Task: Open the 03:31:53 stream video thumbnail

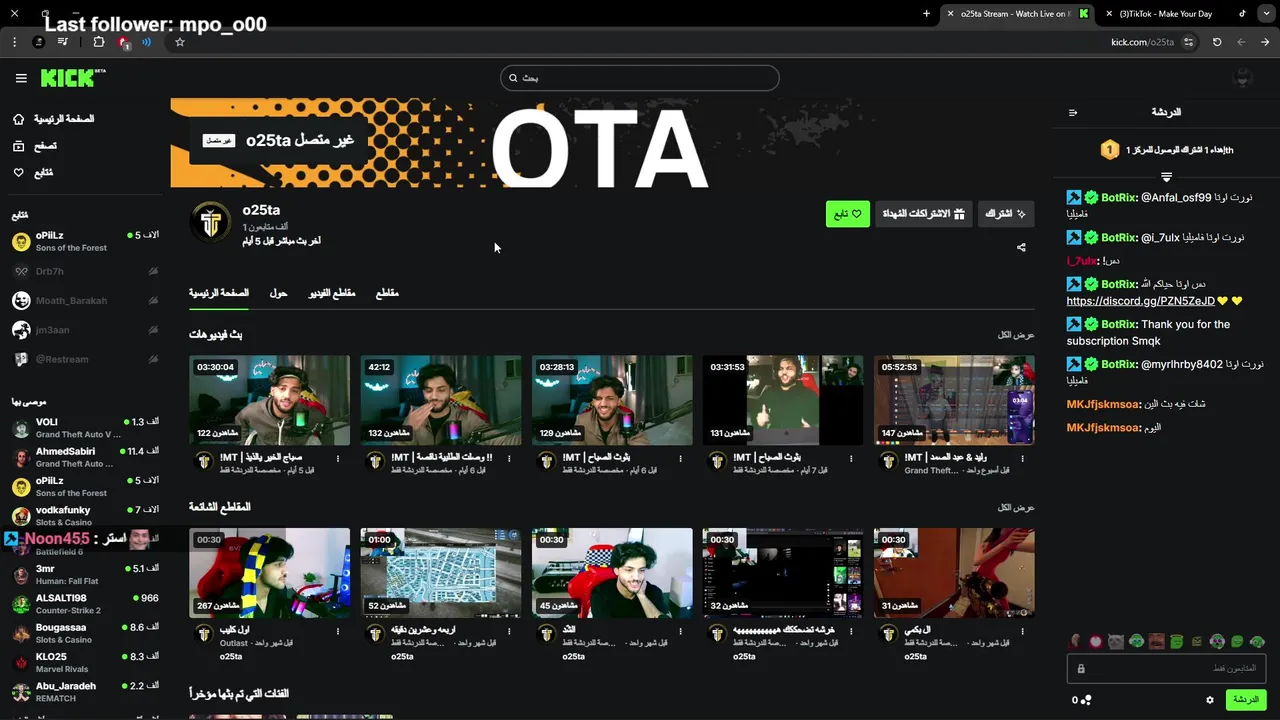Action: [x=783, y=400]
